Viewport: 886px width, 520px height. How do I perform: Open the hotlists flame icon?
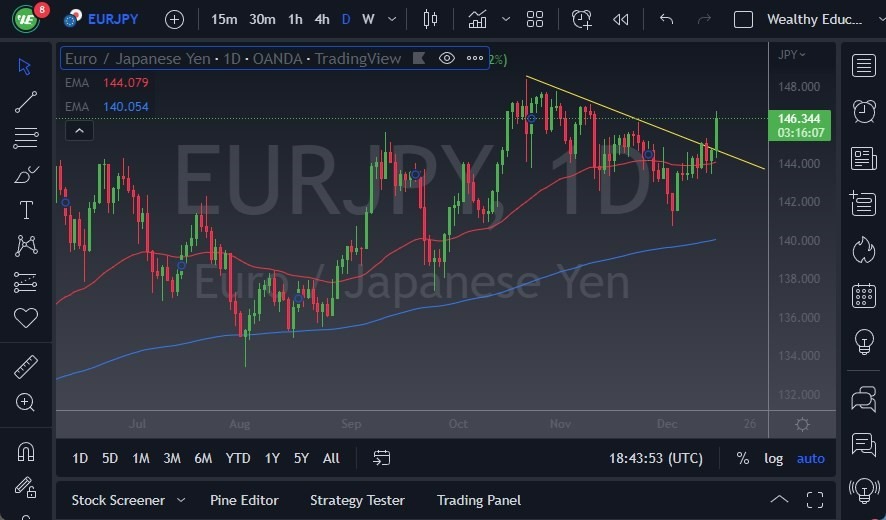(x=864, y=250)
